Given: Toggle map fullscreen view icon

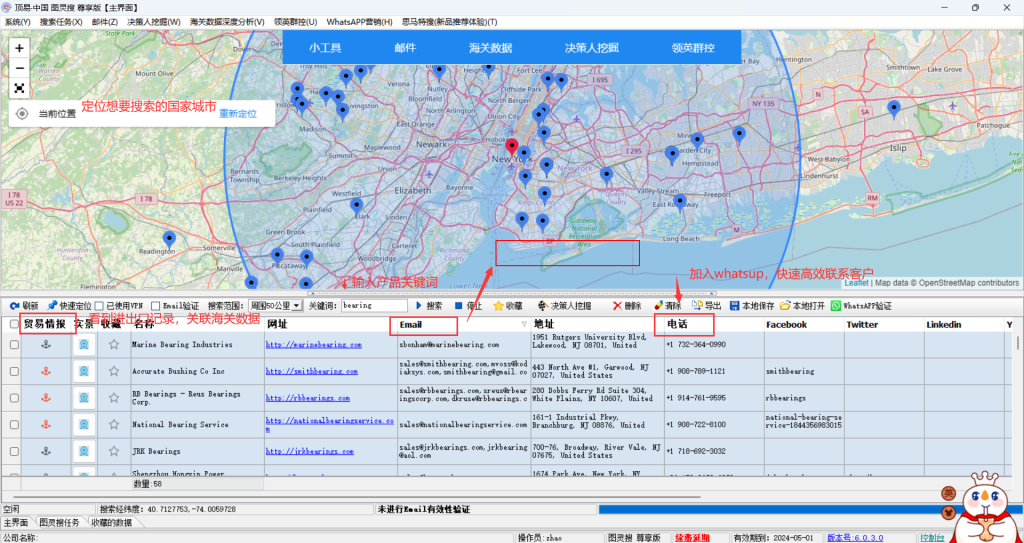Looking at the screenshot, I should pos(20,88).
